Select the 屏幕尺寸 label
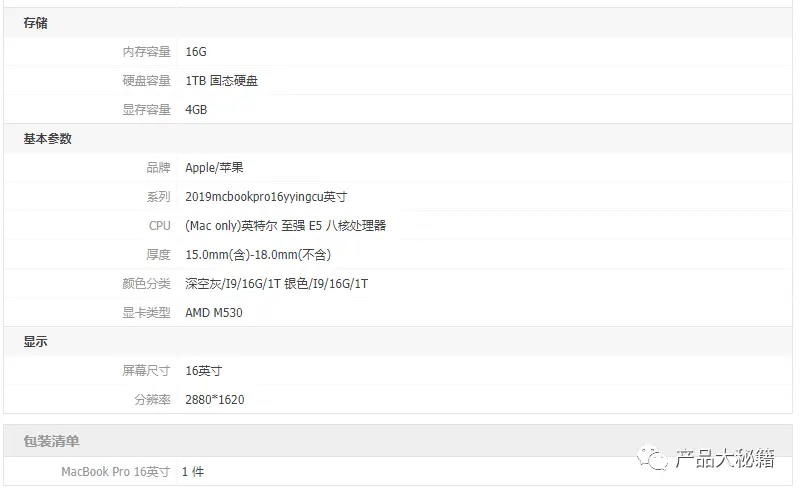This screenshot has height=493, width=800. point(146,371)
